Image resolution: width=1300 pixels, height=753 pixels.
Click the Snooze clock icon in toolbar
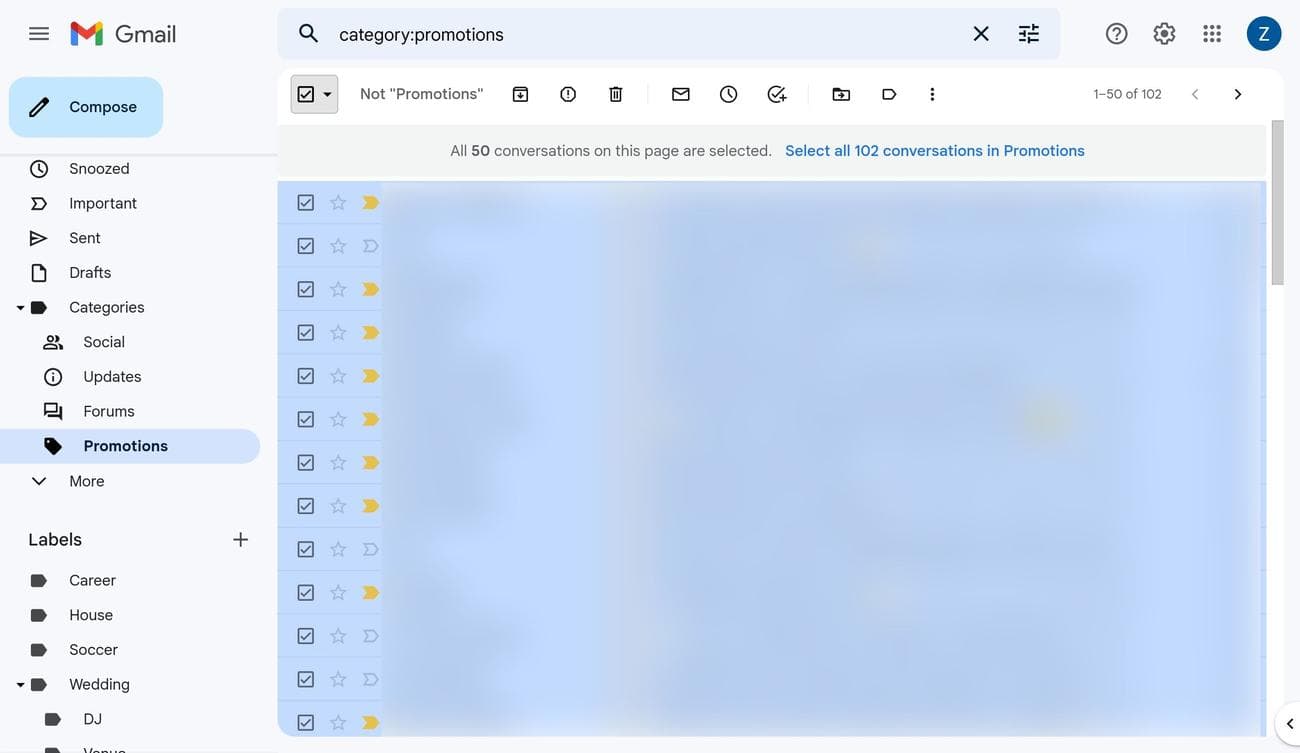729,94
